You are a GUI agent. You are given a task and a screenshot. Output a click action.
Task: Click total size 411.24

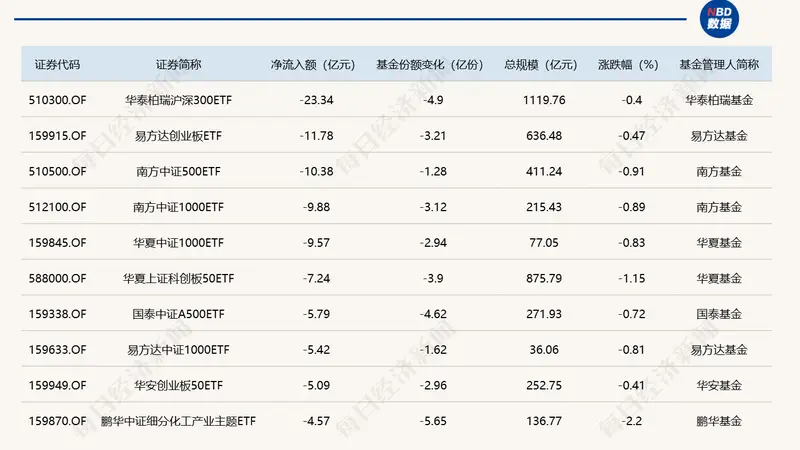(x=544, y=171)
